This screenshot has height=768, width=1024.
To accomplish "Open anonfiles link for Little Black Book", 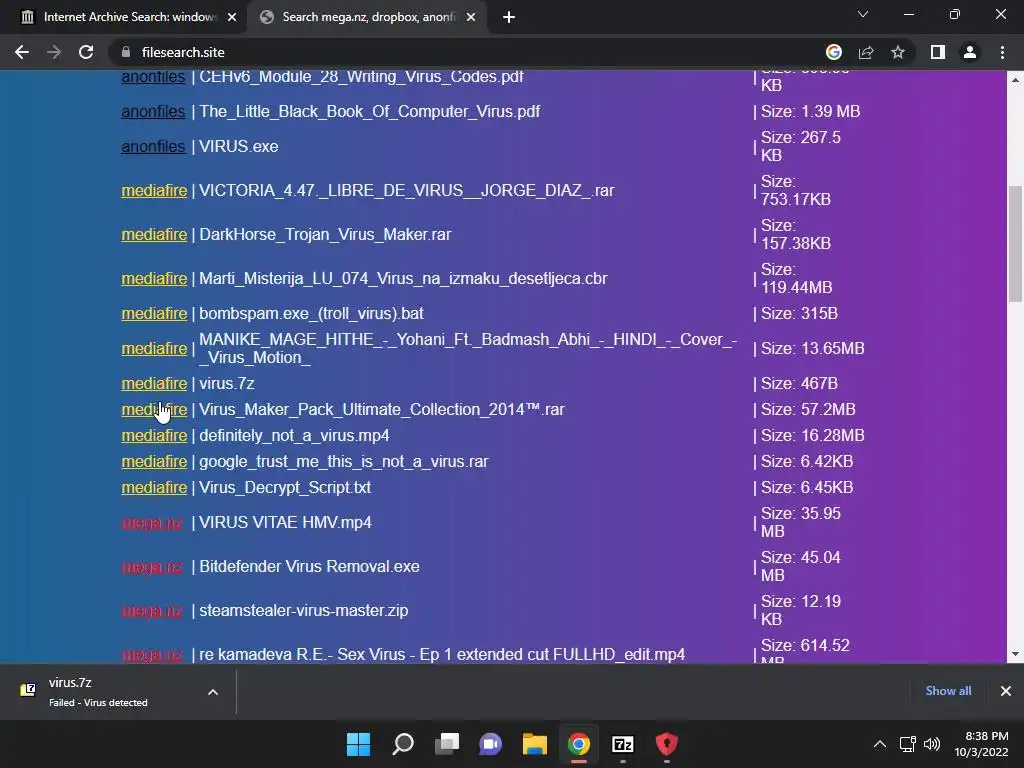I will (x=153, y=112).
